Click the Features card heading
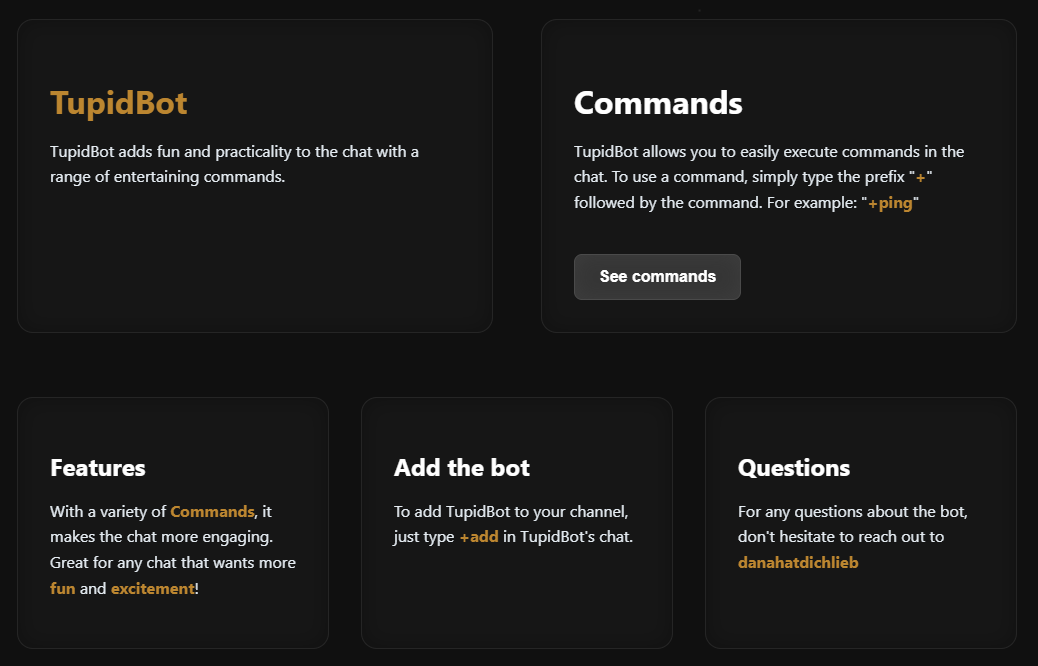The width and height of the screenshot is (1038, 666). tap(97, 467)
